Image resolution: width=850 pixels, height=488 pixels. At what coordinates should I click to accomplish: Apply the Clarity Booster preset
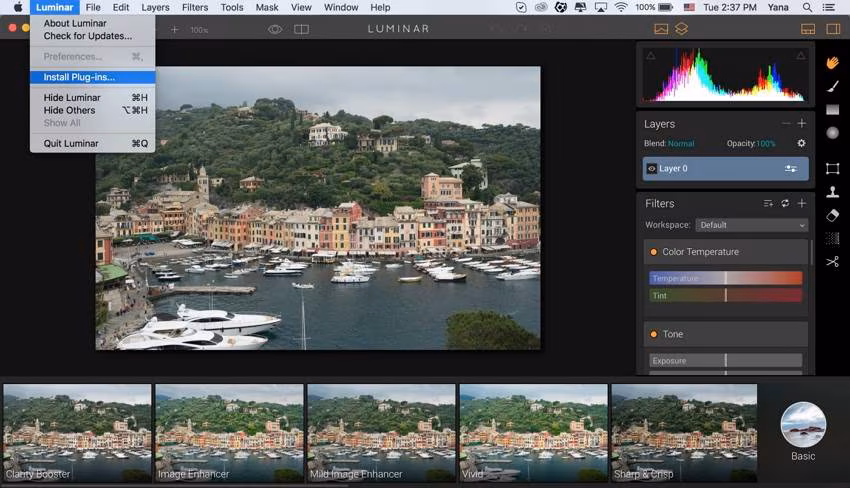[x=77, y=433]
